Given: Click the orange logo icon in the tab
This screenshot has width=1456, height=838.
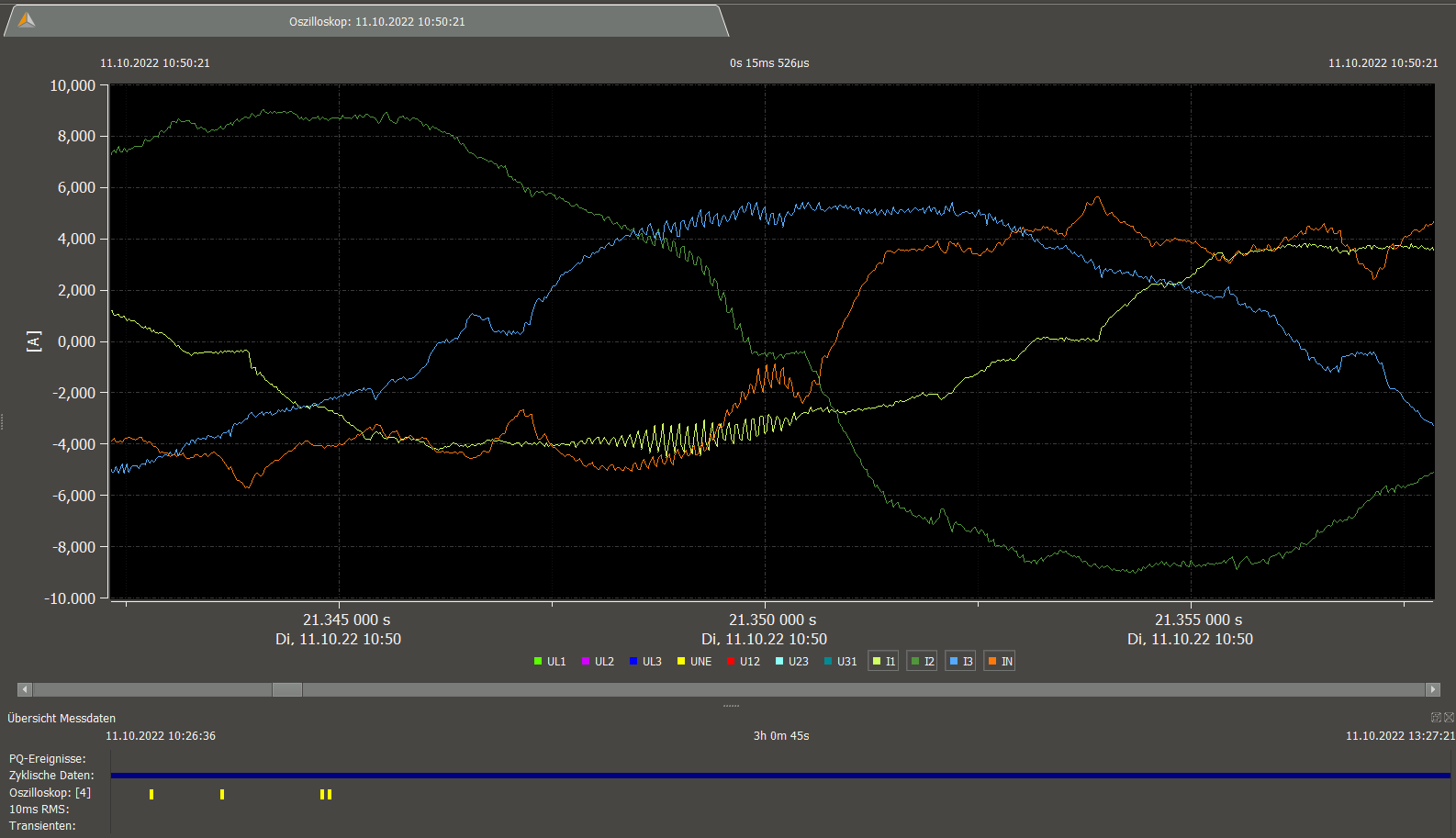Looking at the screenshot, I should (27, 20).
